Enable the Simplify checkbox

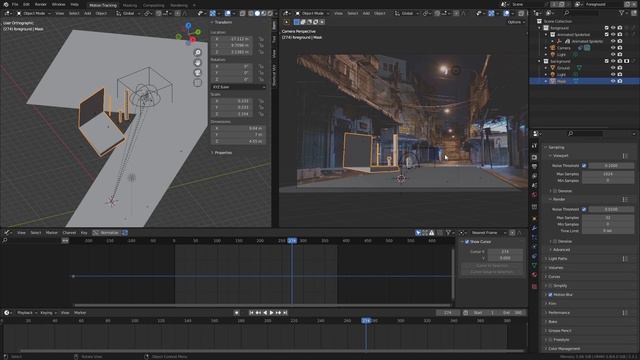click(x=550, y=286)
